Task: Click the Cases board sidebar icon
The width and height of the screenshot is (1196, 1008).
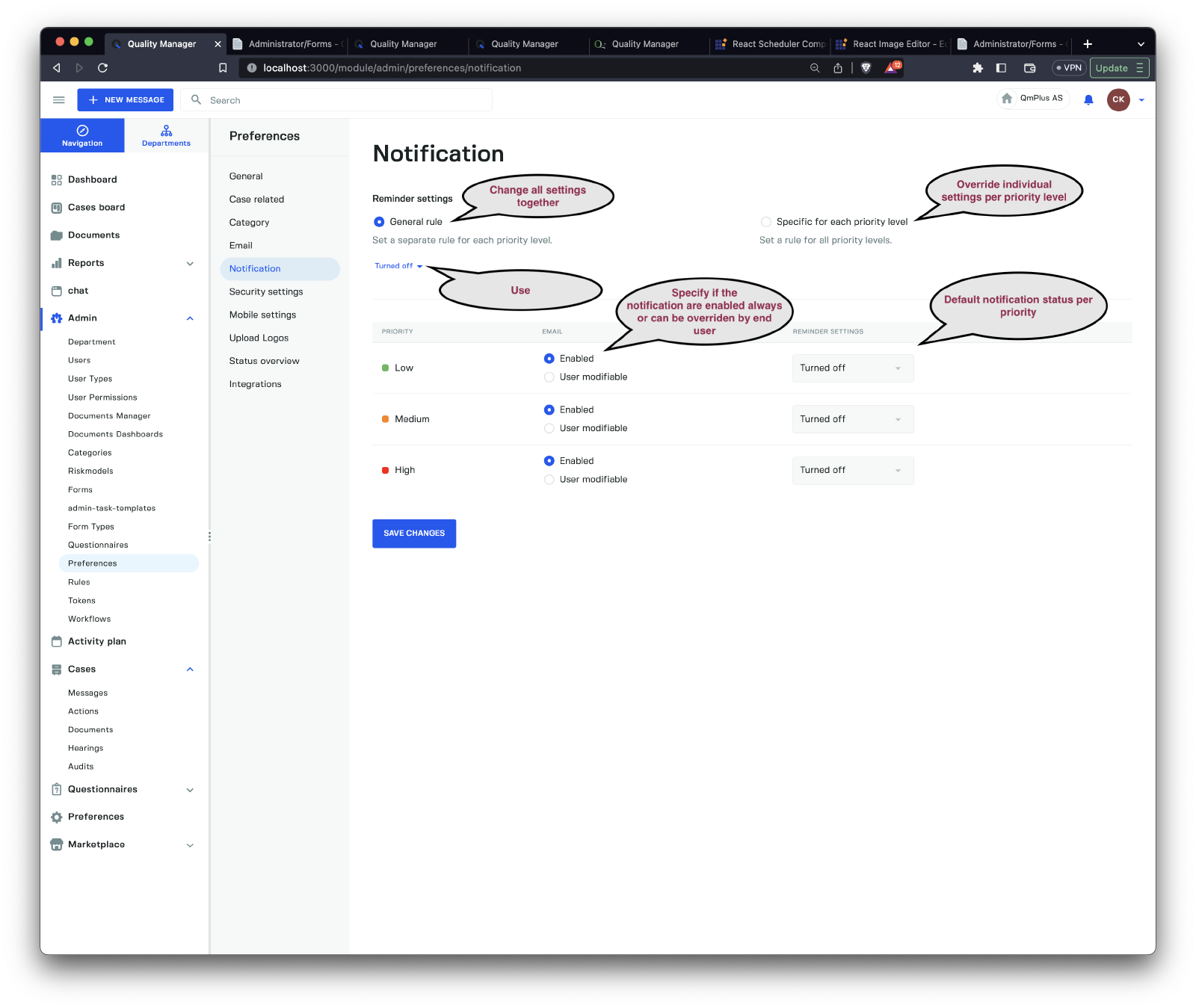Action: [56, 208]
